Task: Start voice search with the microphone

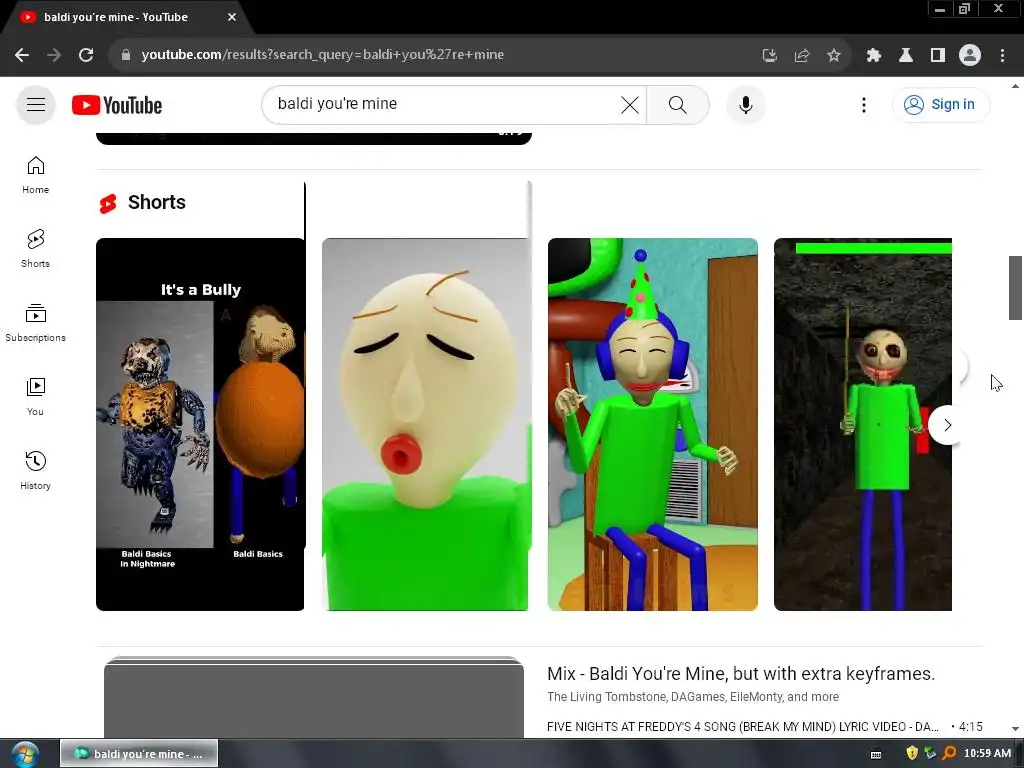Action: [x=745, y=104]
